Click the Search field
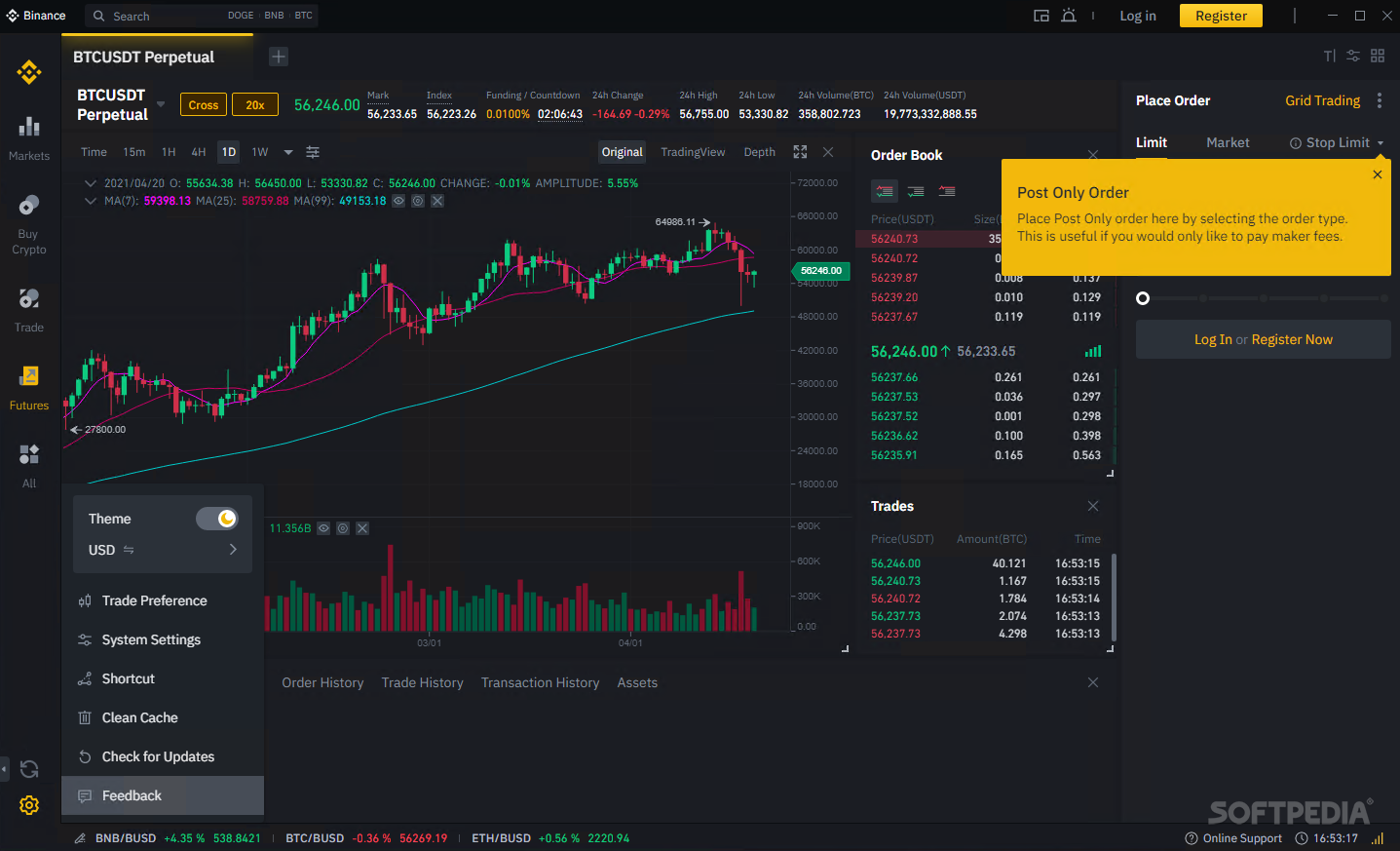 (202, 16)
